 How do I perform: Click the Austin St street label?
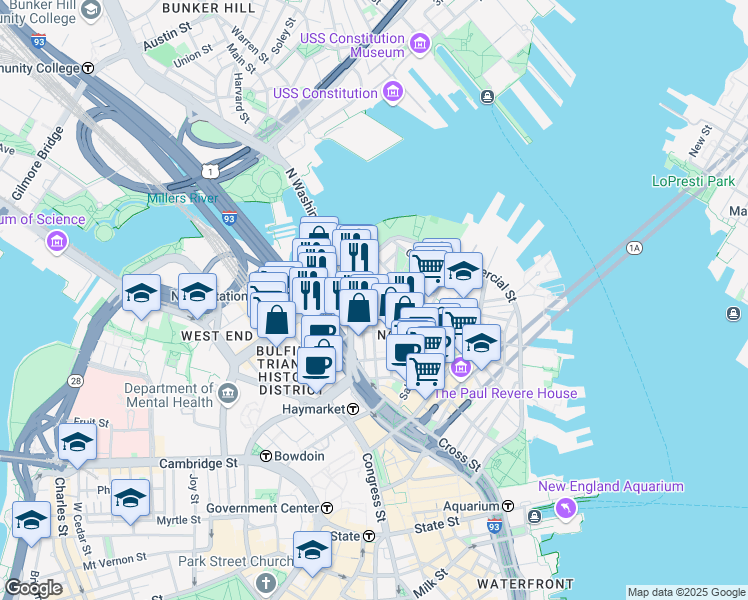coord(167,36)
